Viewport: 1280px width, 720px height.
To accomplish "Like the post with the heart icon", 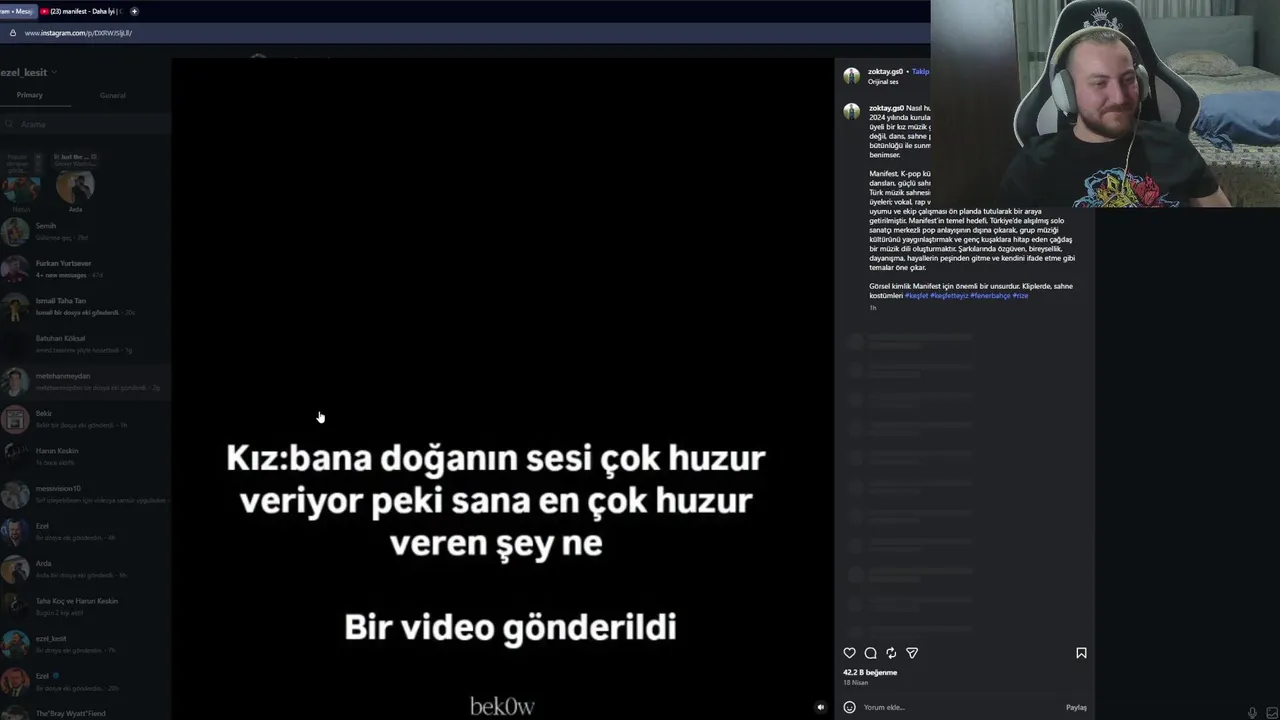I will [x=850, y=653].
